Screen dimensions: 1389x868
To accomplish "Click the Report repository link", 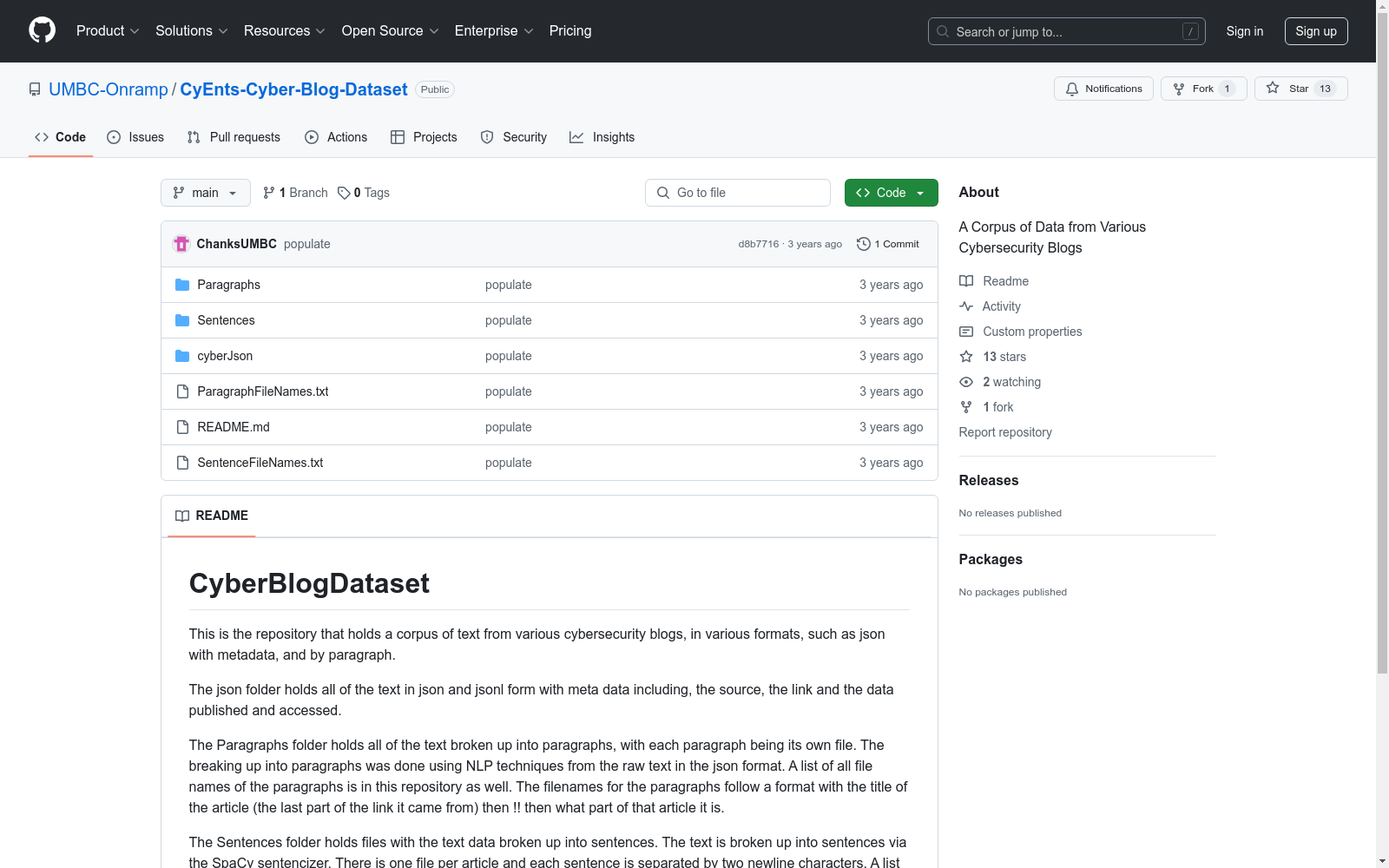I will (x=1005, y=432).
